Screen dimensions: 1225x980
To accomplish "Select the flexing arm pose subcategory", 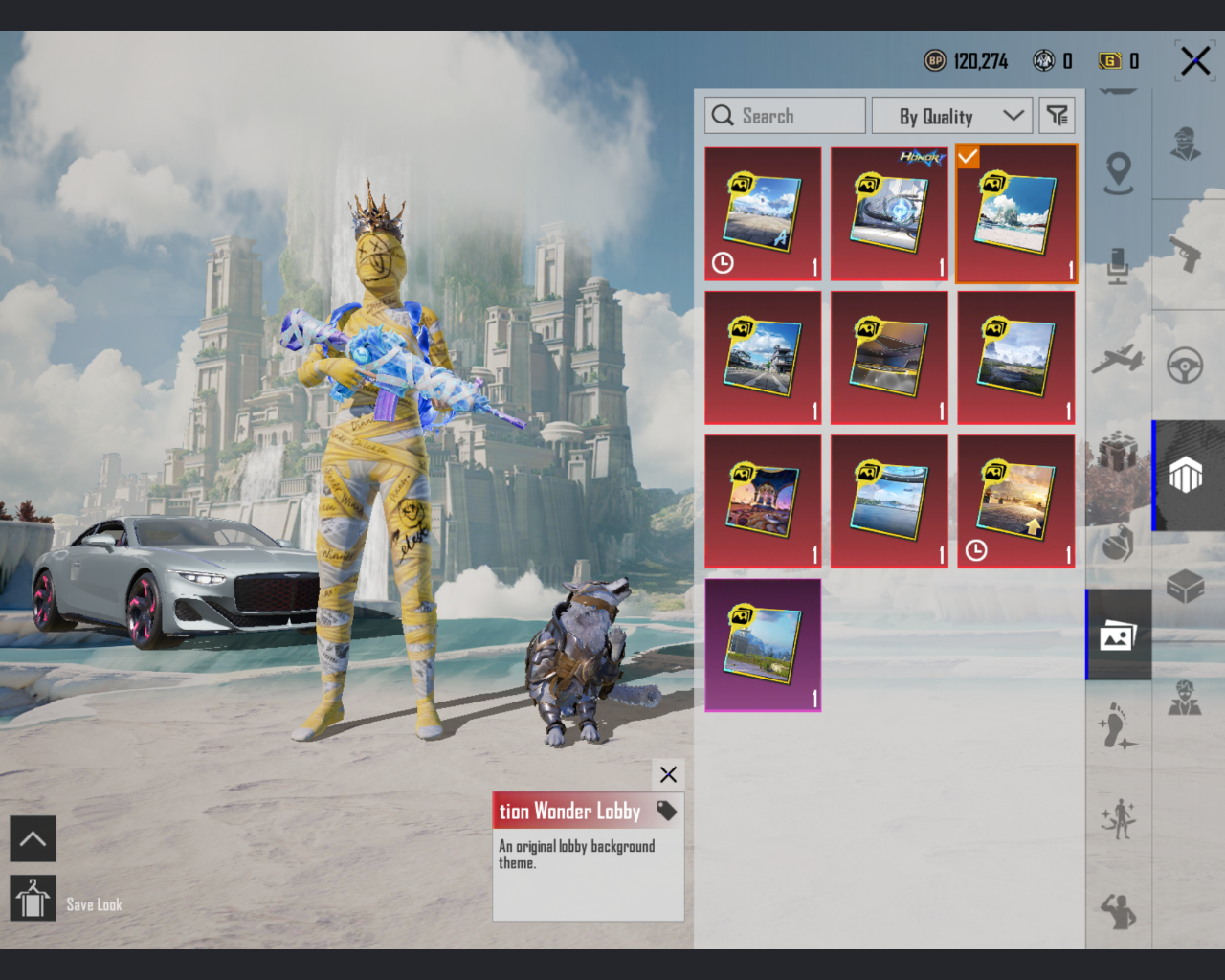I will coord(1118,911).
